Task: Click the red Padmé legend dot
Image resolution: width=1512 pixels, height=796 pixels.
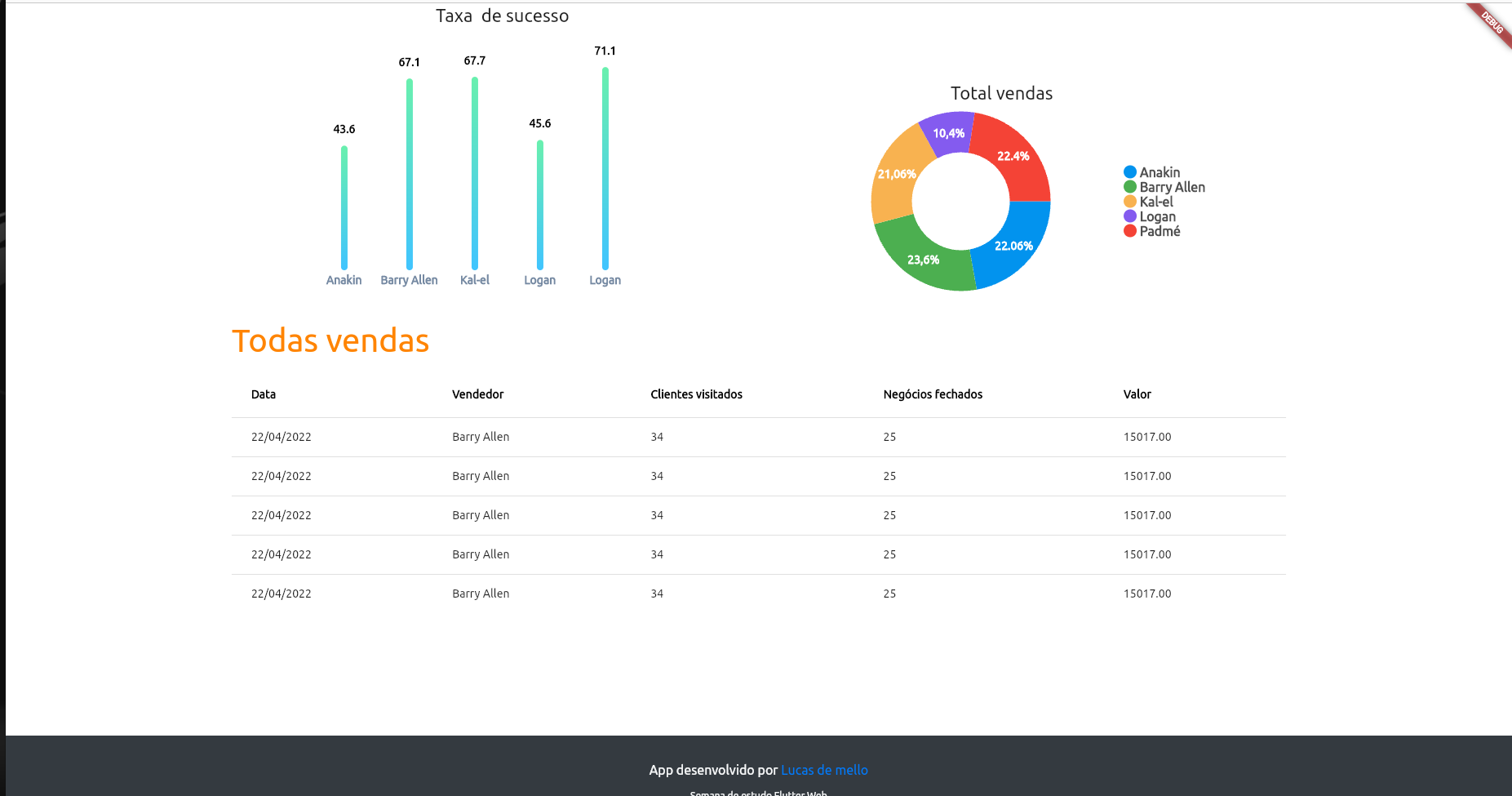Action: tap(1130, 231)
